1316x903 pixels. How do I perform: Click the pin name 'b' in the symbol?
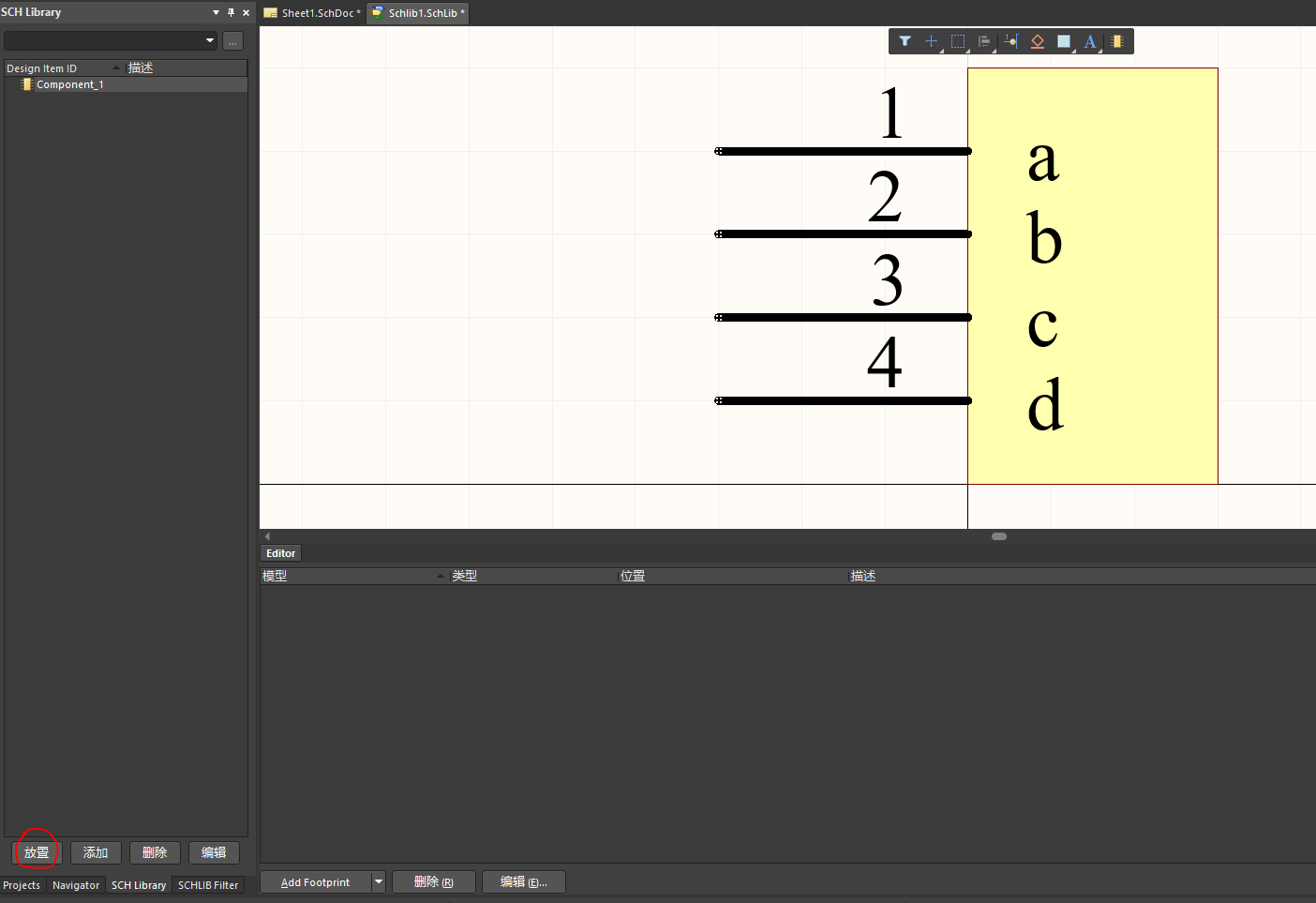click(x=1044, y=236)
